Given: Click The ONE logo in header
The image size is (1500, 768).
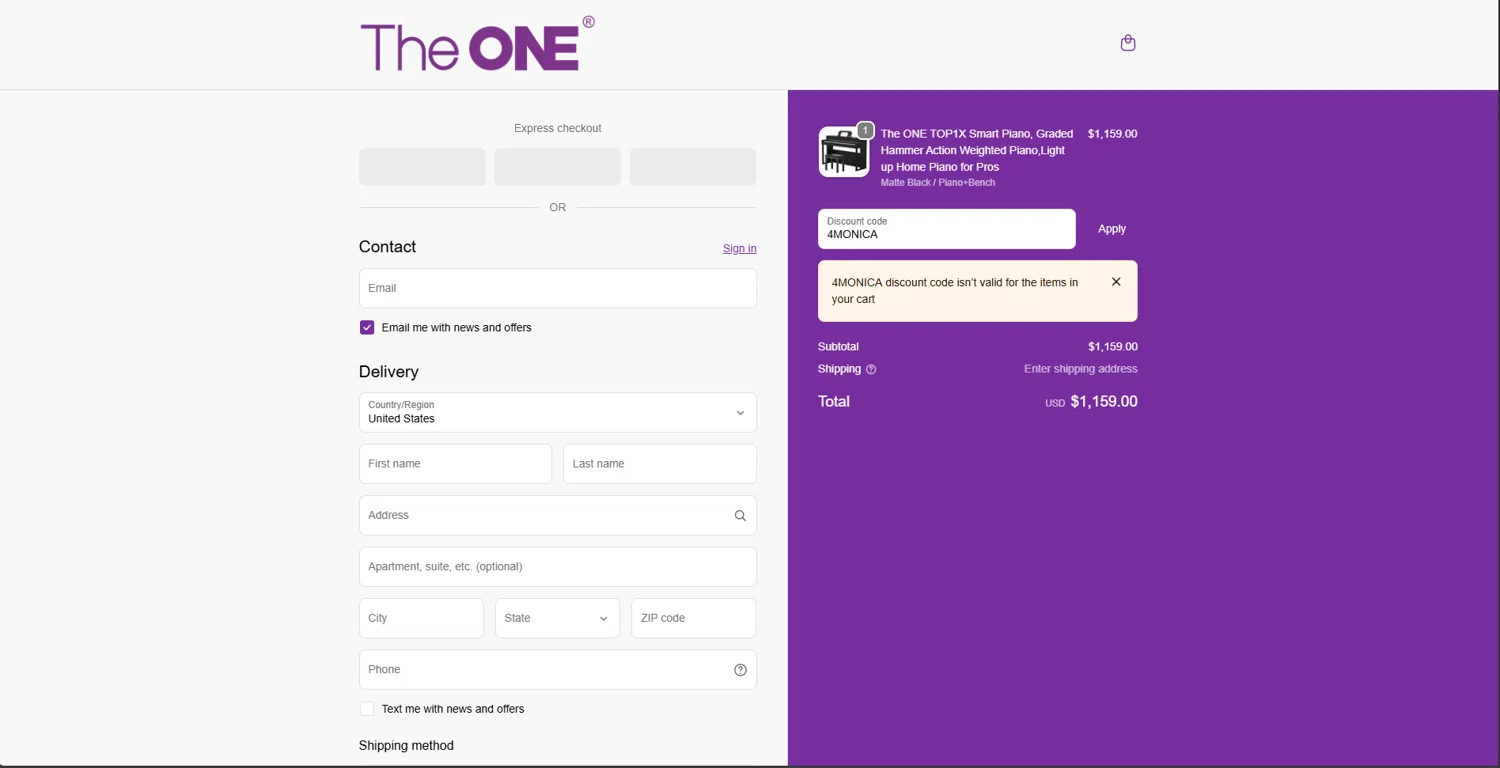Looking at the screenshot, I should 477,45.
